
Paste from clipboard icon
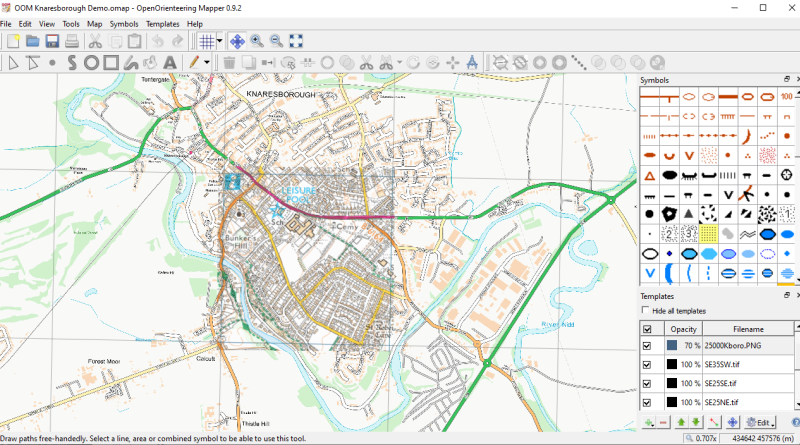pos(135,41)
